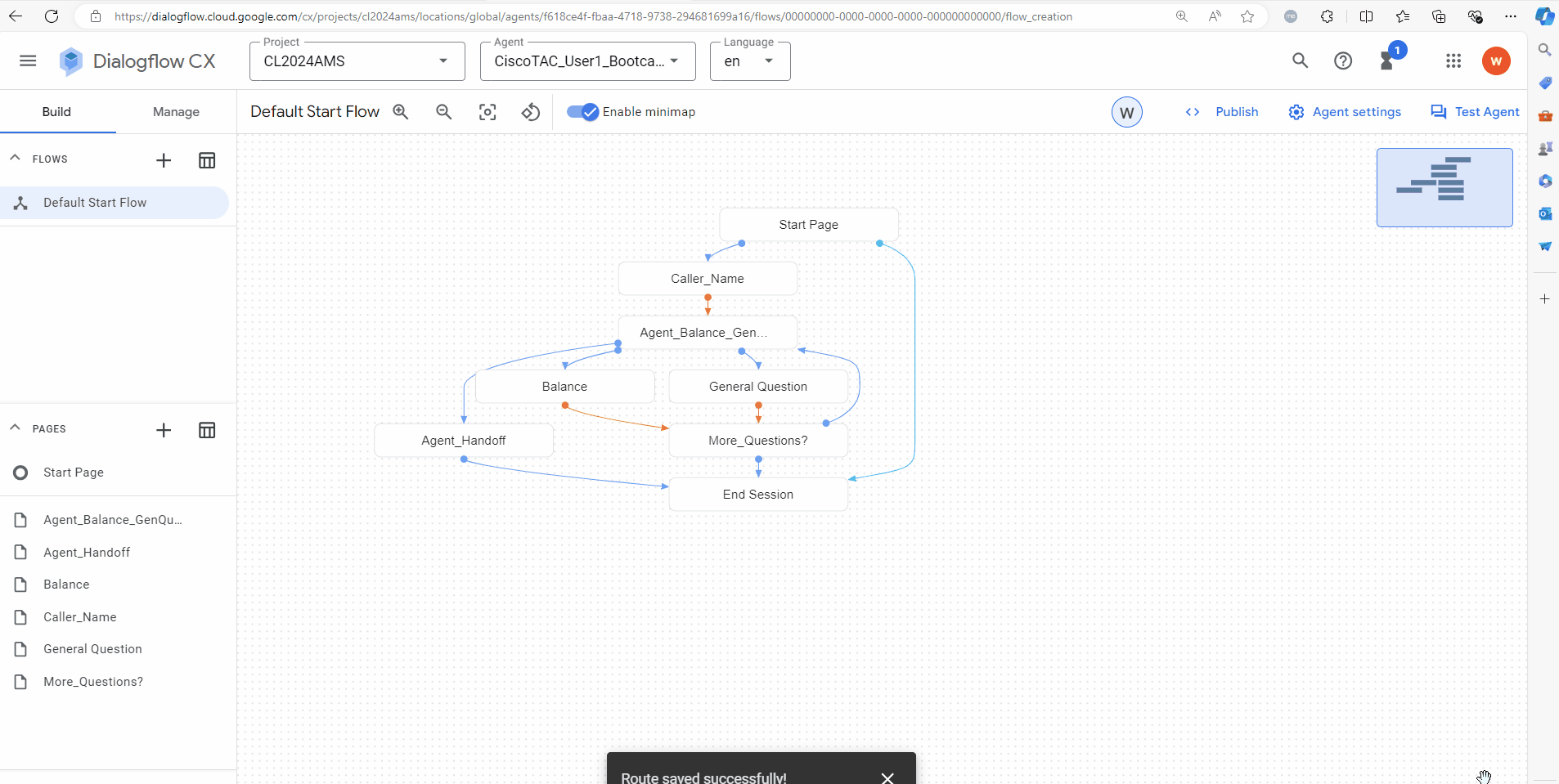Select Default Start Flow in sidebar
1559x784 pixels.
(x=115, y=203)
